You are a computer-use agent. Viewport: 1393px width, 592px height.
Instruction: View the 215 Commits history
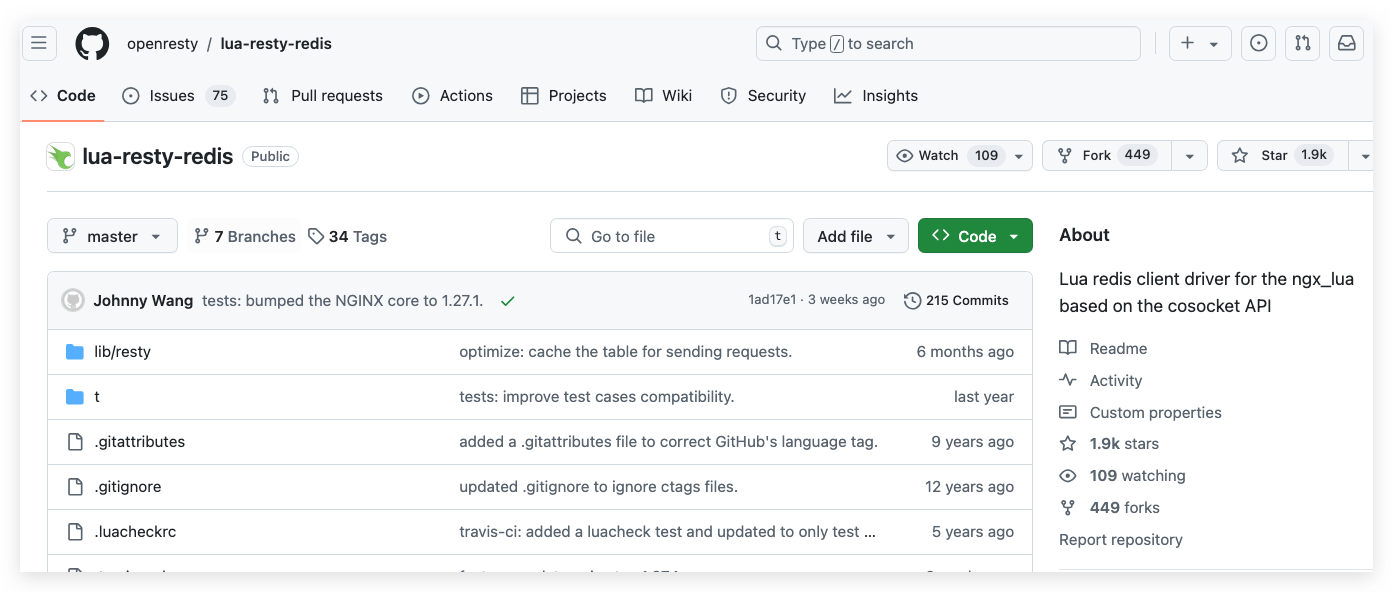click(957, 300)
